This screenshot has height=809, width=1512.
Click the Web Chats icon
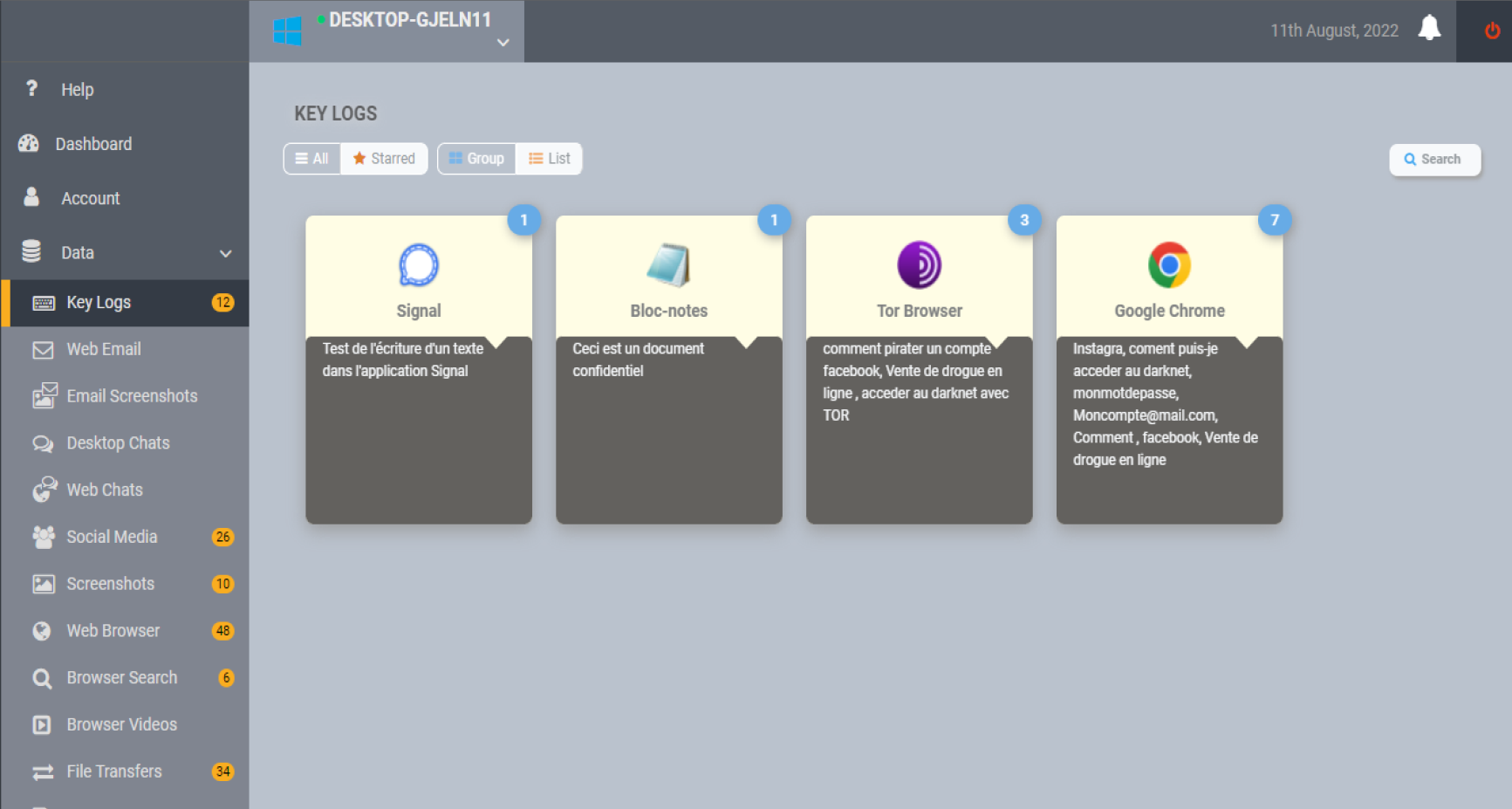coord(44,490)
